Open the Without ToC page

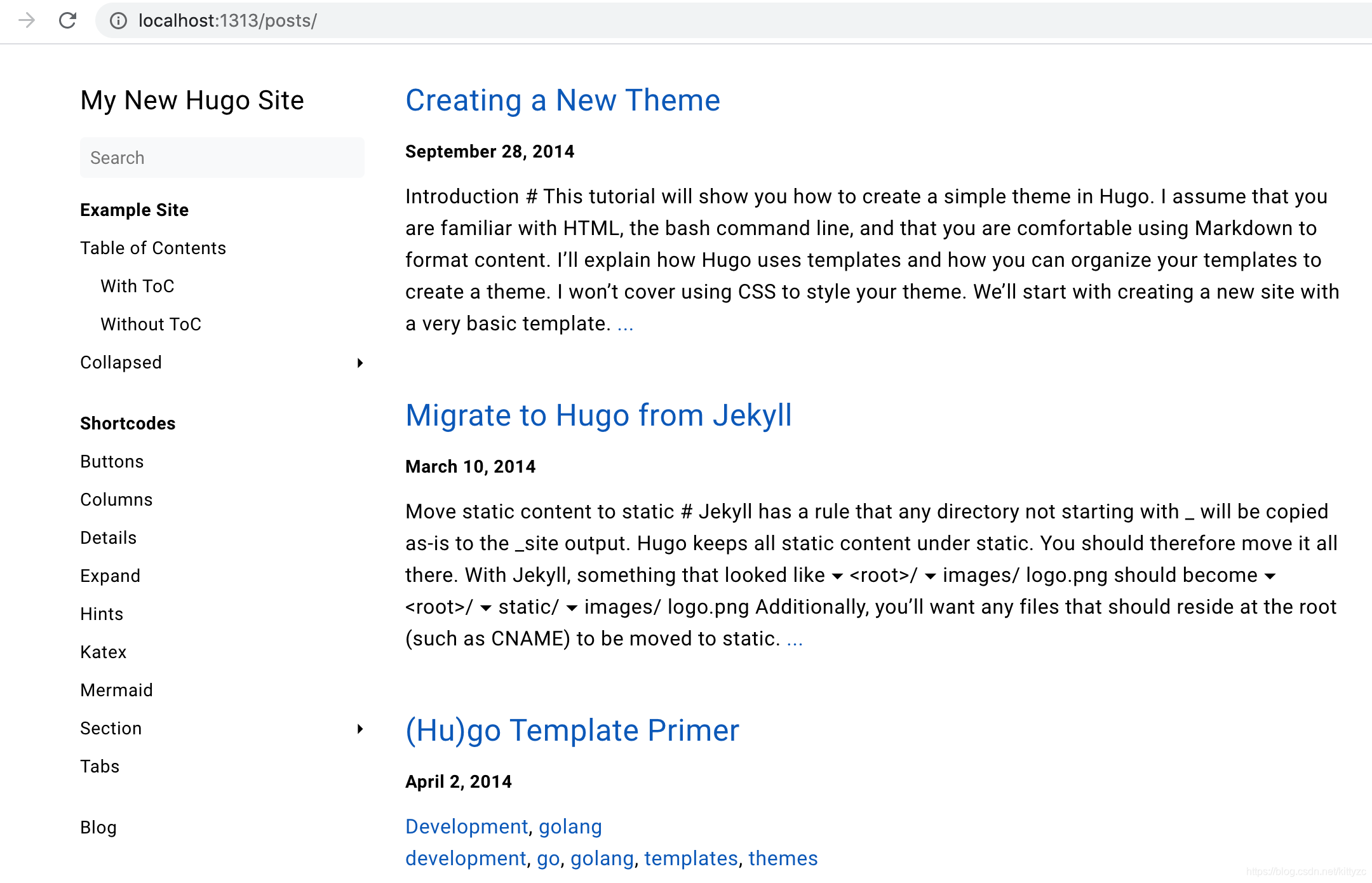151,324
